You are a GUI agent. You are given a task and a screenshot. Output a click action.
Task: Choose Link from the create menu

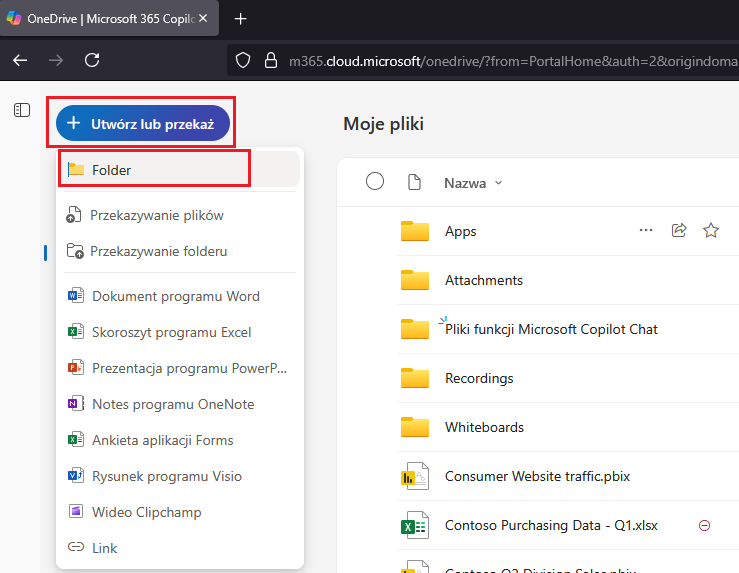[180, 548]
